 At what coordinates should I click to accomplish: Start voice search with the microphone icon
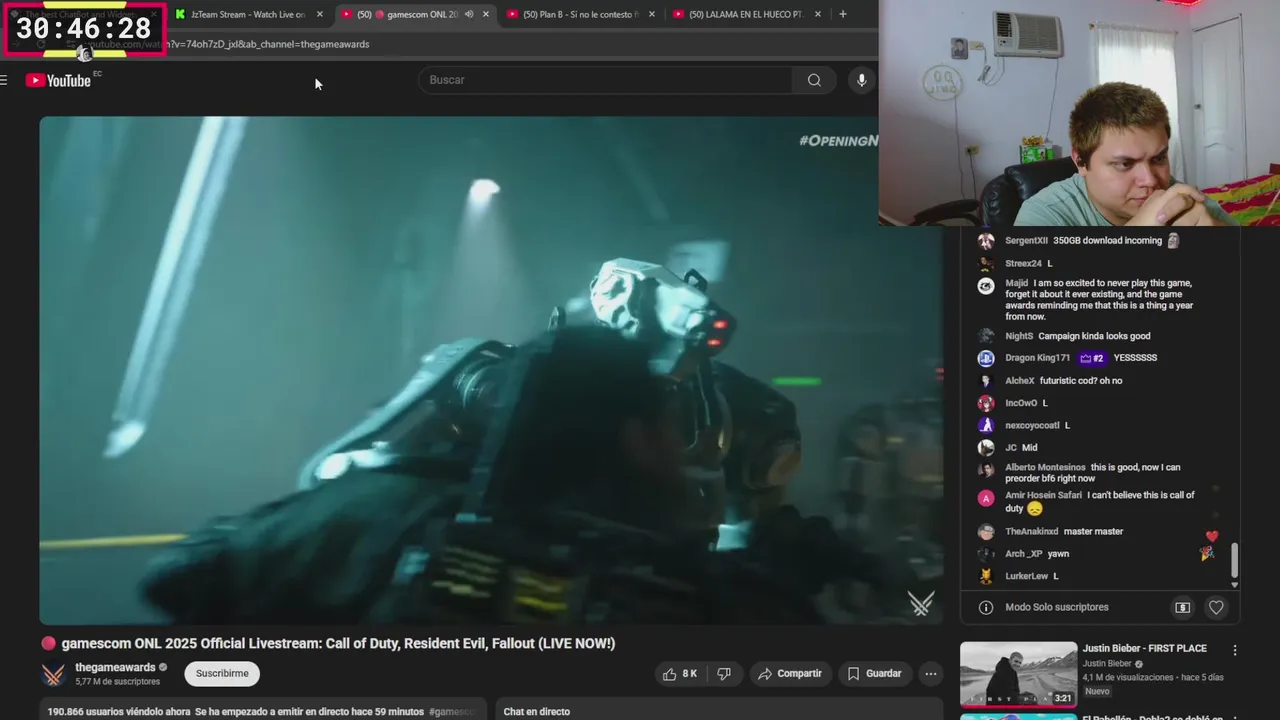coord(861,80)
